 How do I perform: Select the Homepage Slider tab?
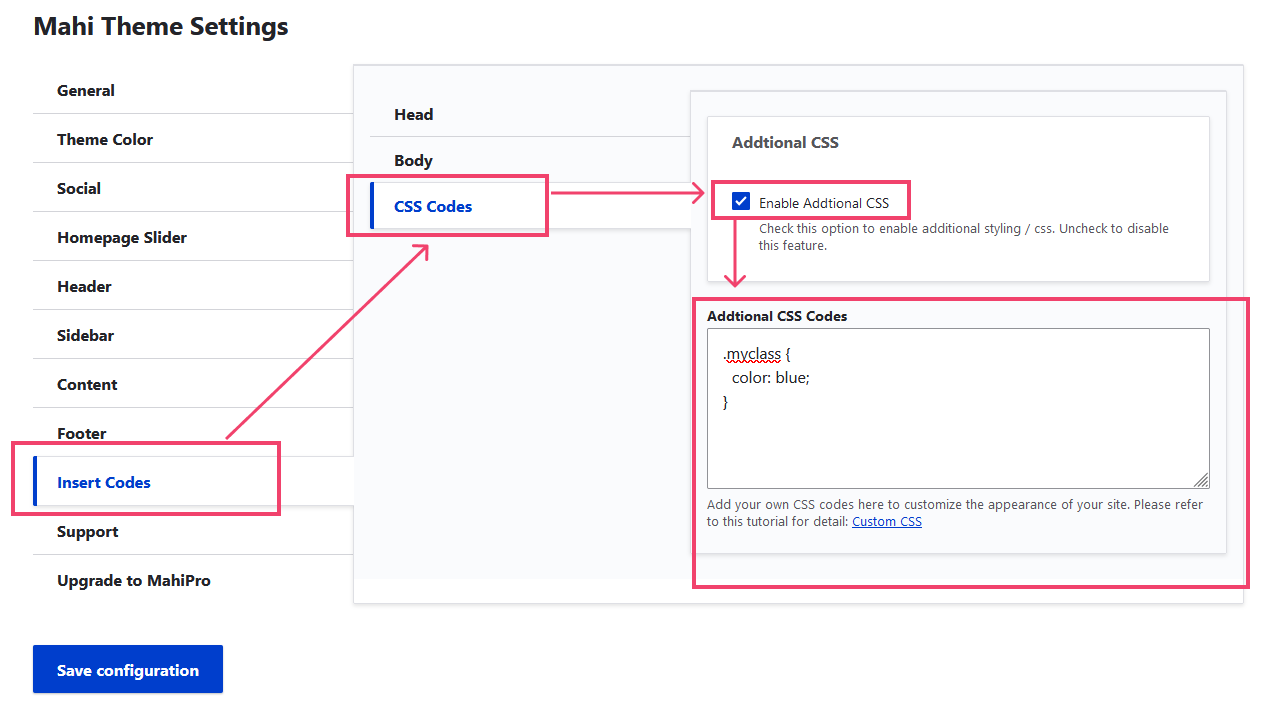tap(122, 237)
